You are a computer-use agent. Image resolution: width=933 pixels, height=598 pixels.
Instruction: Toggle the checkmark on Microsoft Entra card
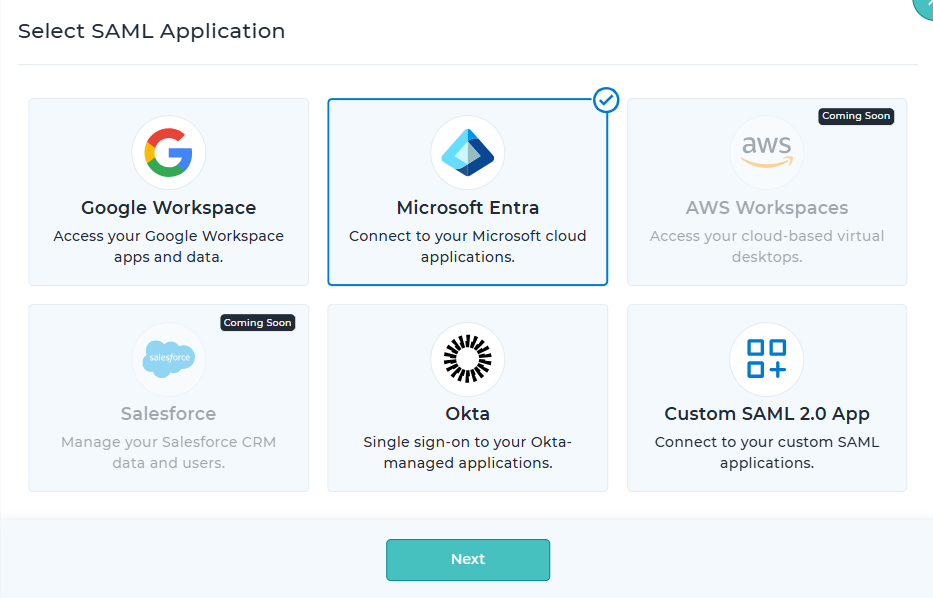[x=606, y=100]
